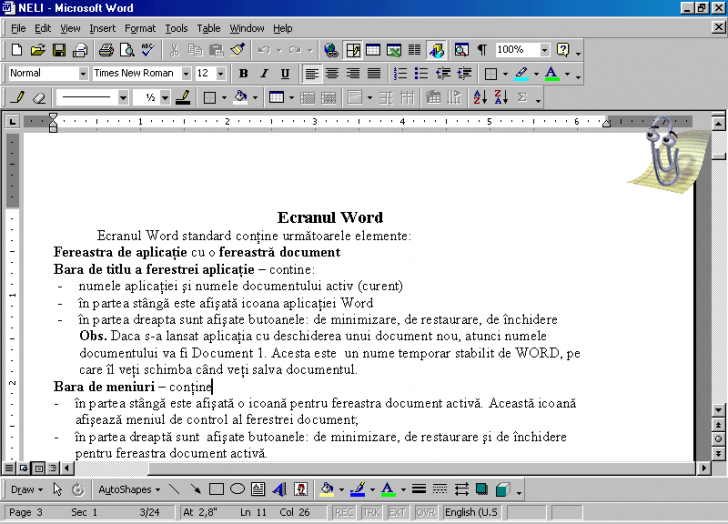Viewport: 728px width, 524px height.
Task: Open the Insert menu
Action: 102,28
